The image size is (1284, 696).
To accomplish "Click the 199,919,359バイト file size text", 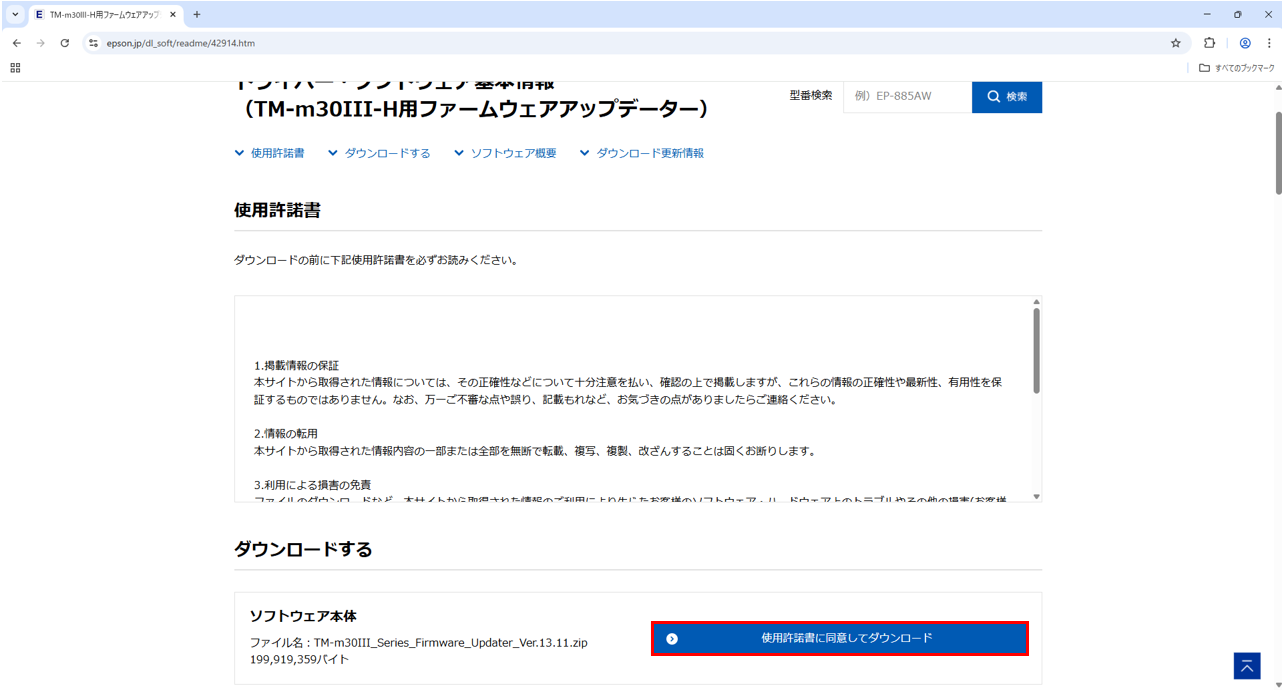I will pos(300,659).
